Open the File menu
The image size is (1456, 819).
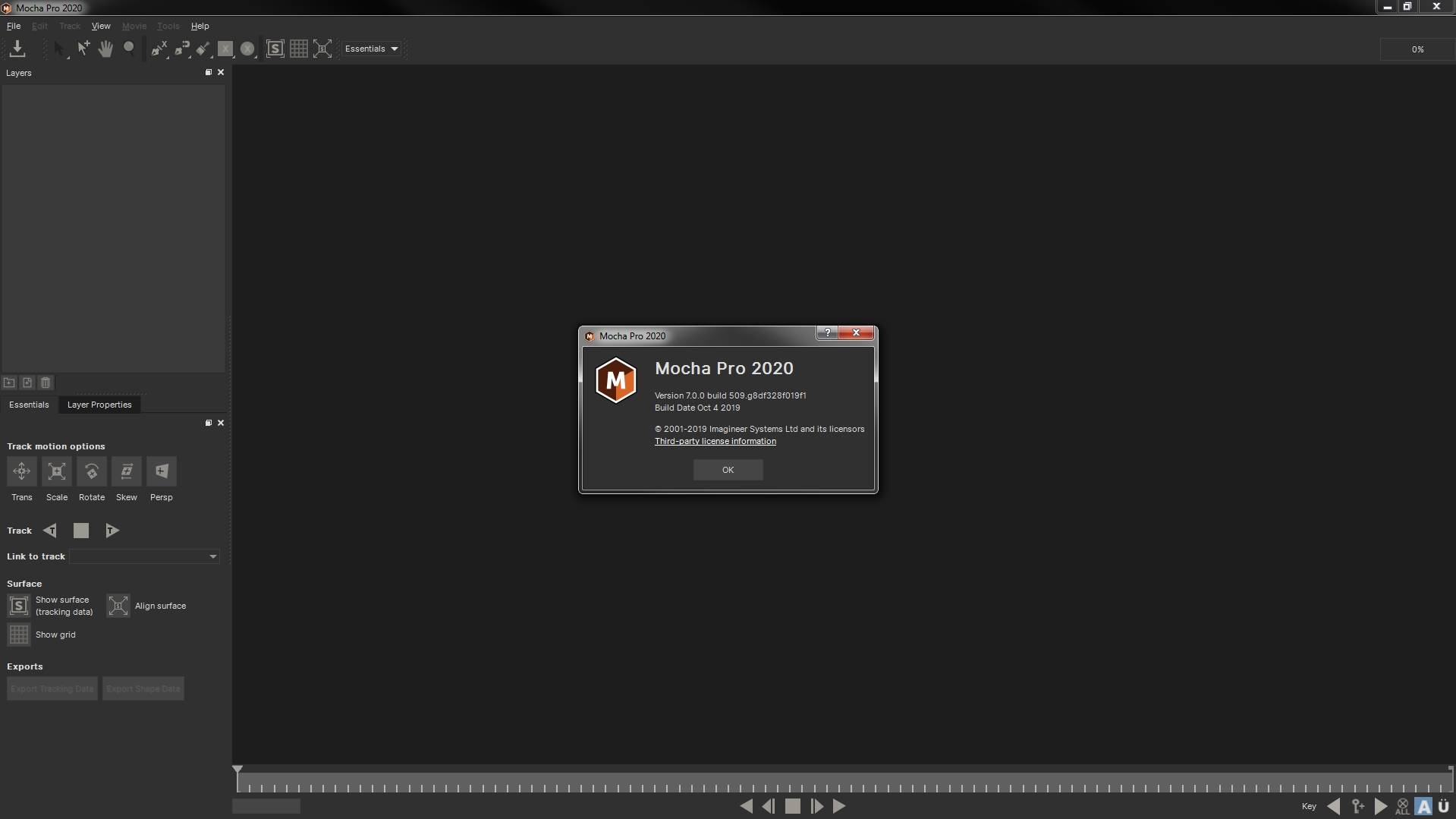click(14, 26)
